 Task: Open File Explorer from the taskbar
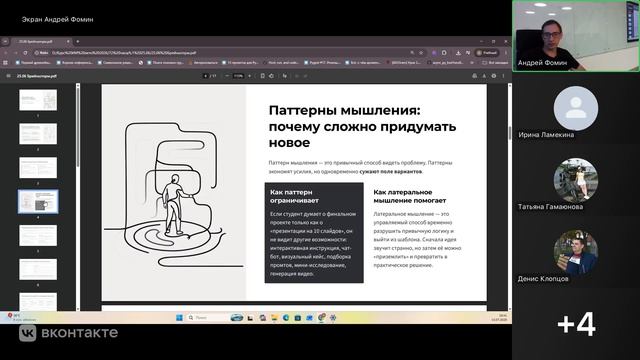pyautogui.click(x=274, y=318)
